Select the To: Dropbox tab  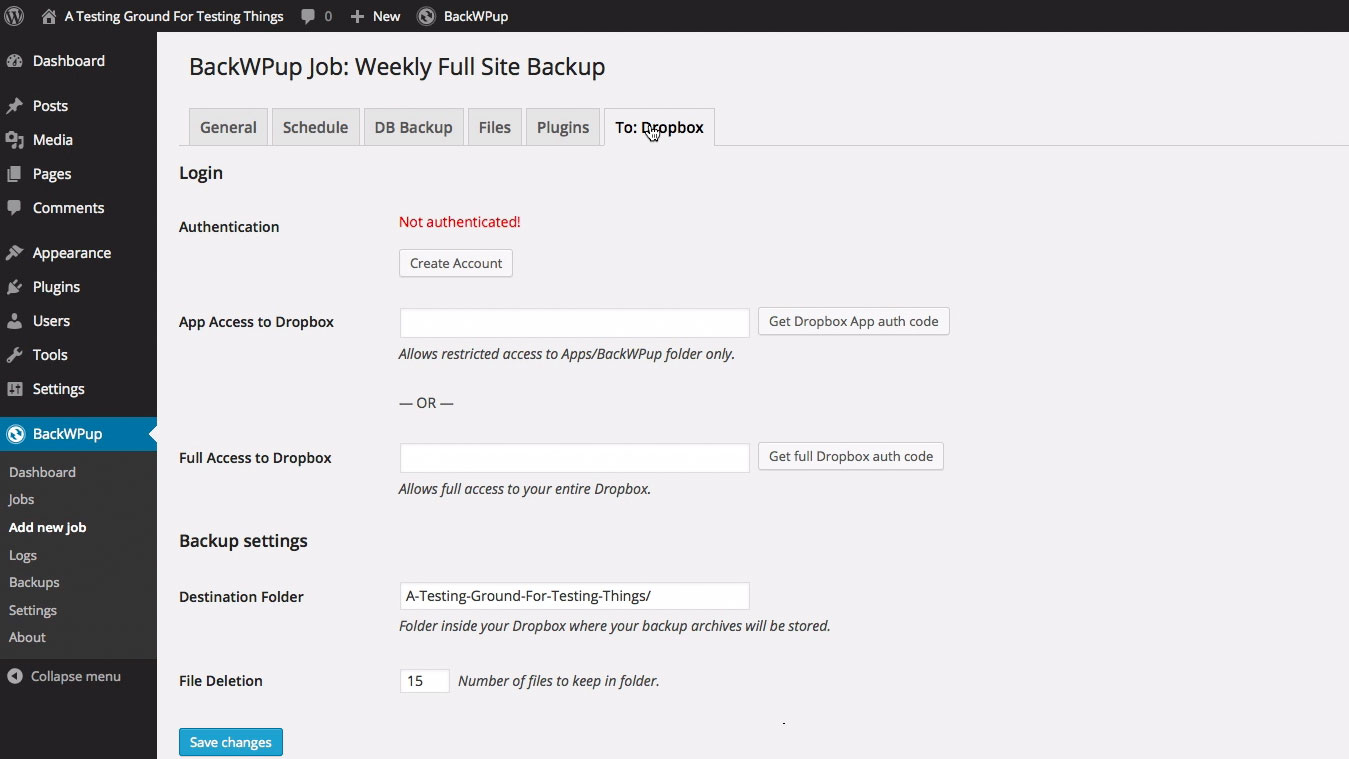click(x=659, y=127)
